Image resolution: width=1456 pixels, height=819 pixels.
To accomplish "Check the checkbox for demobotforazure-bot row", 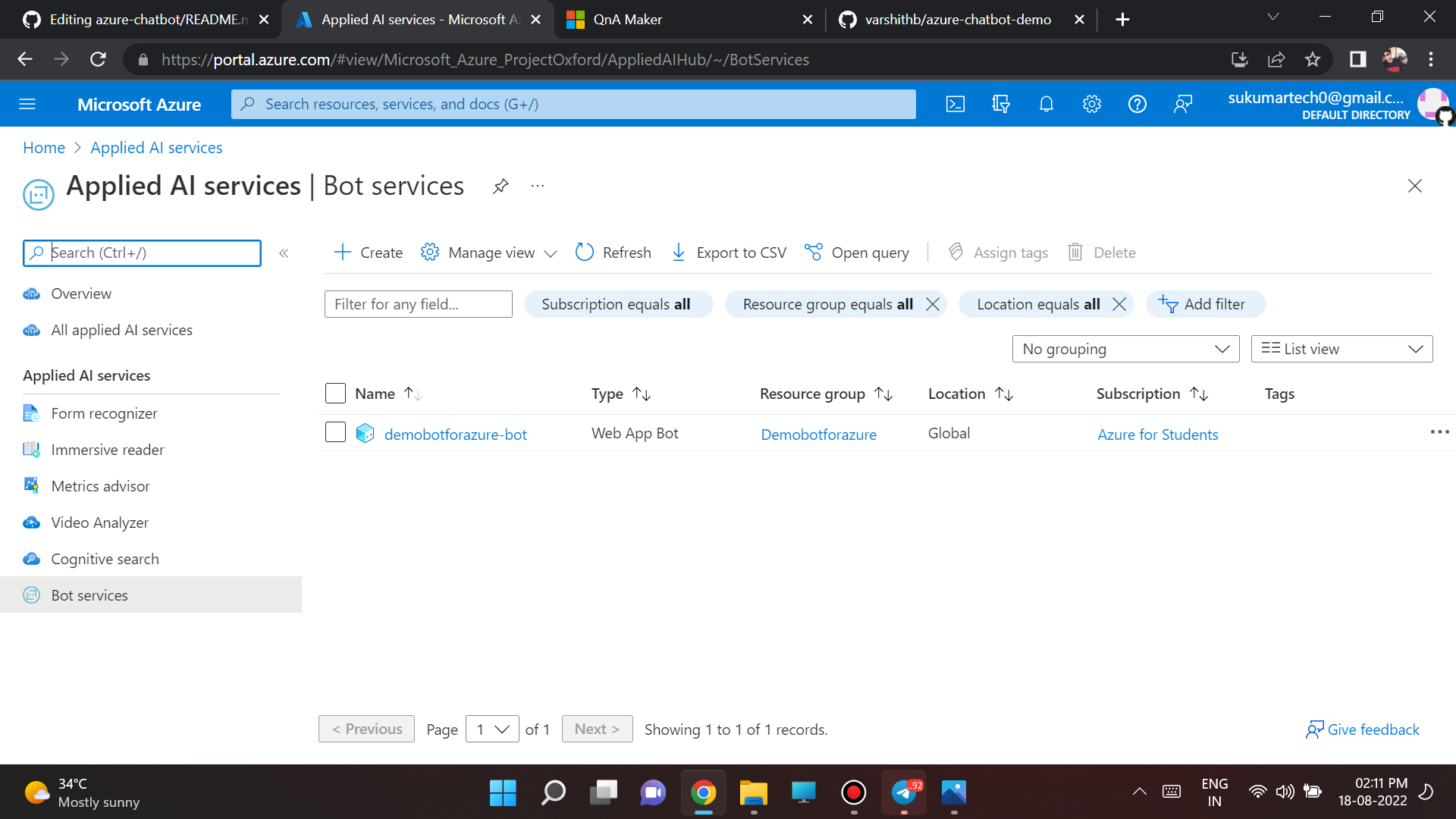I will [334, 432].
